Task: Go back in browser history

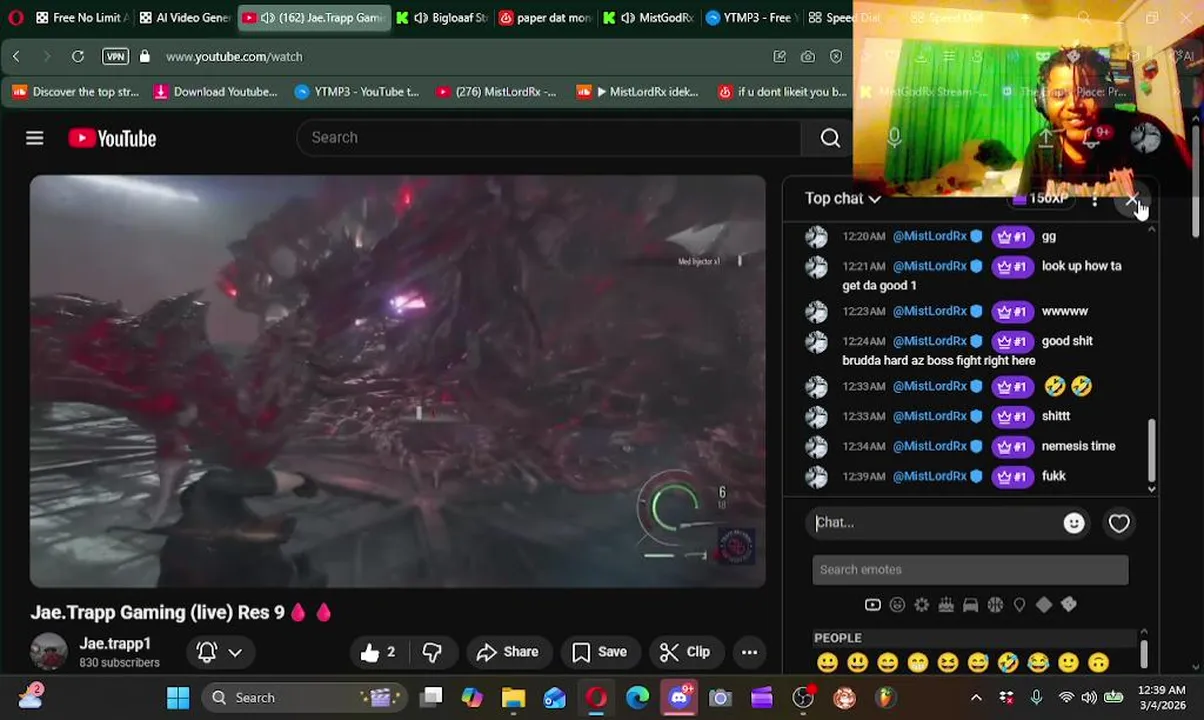Action: [16, 57]
